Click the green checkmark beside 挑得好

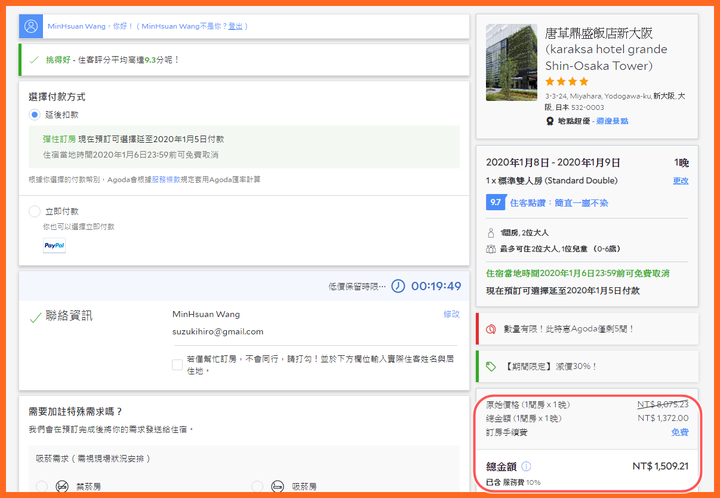pyautogui.click(x=34, y=60)
